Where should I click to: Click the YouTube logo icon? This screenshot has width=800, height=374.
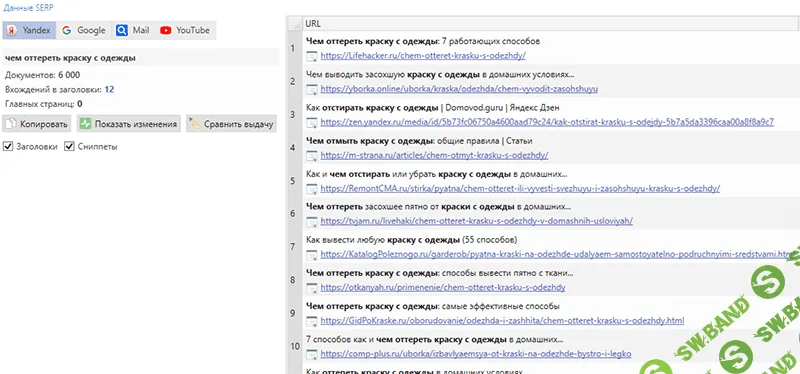point(165,31)
